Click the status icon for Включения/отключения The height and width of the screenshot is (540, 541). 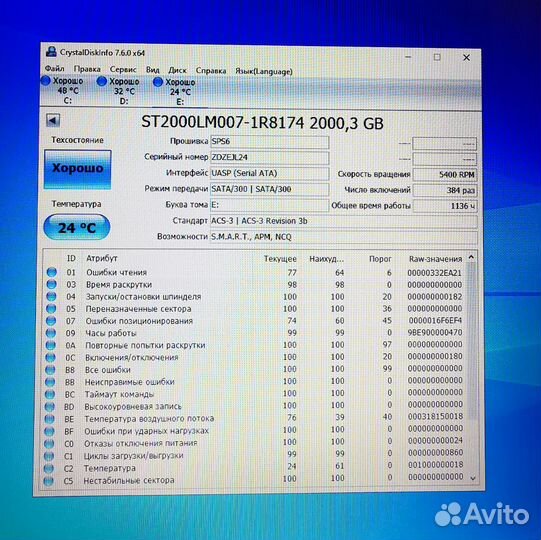50,357
